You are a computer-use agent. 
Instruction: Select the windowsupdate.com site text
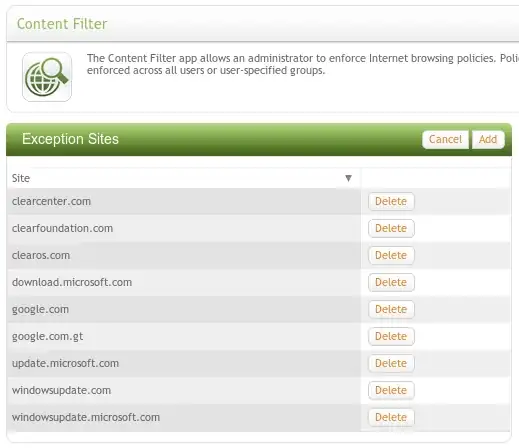pos(61,390)
